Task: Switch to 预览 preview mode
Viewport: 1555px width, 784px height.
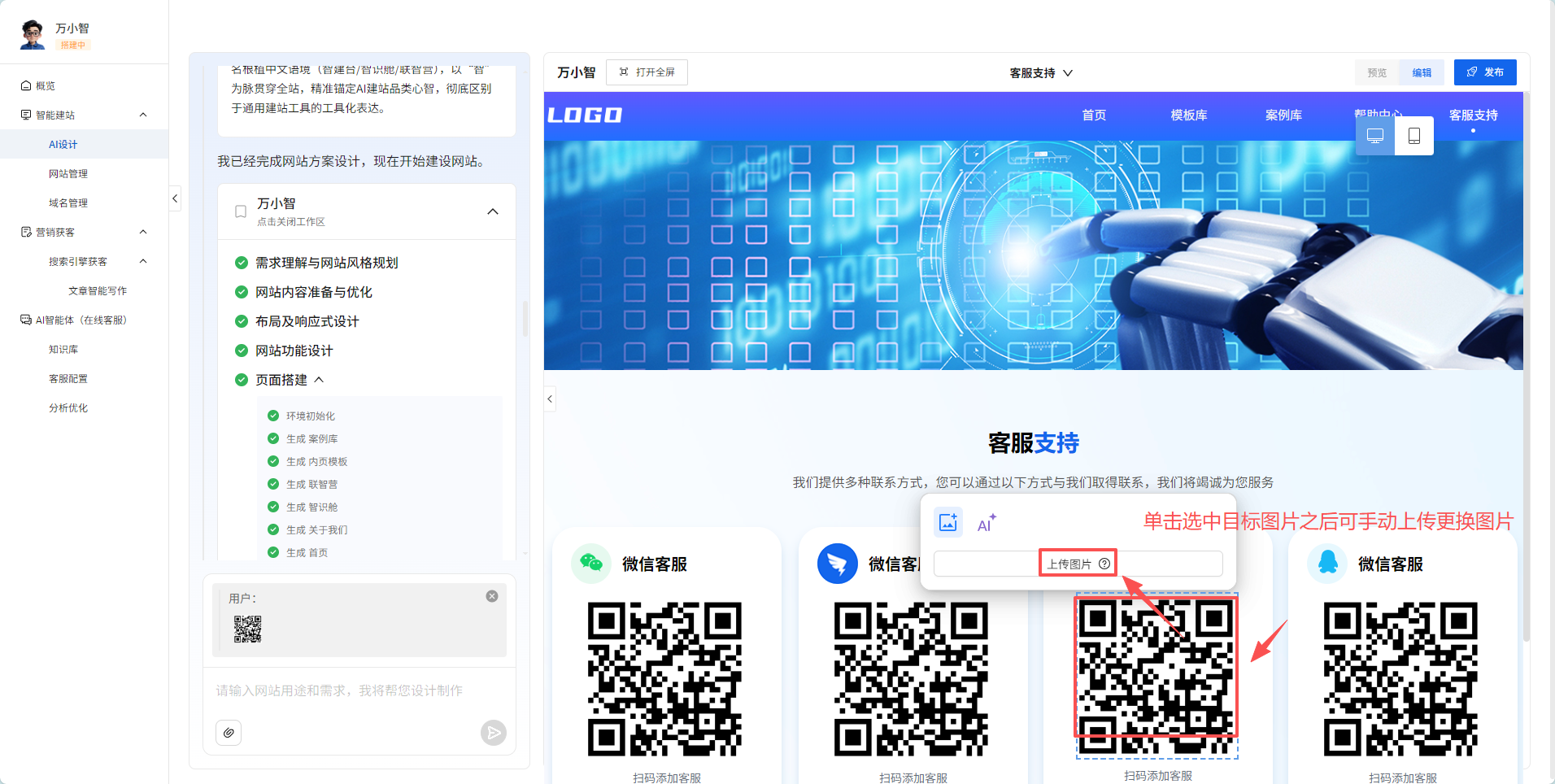Action: (x=1377, y=72)
